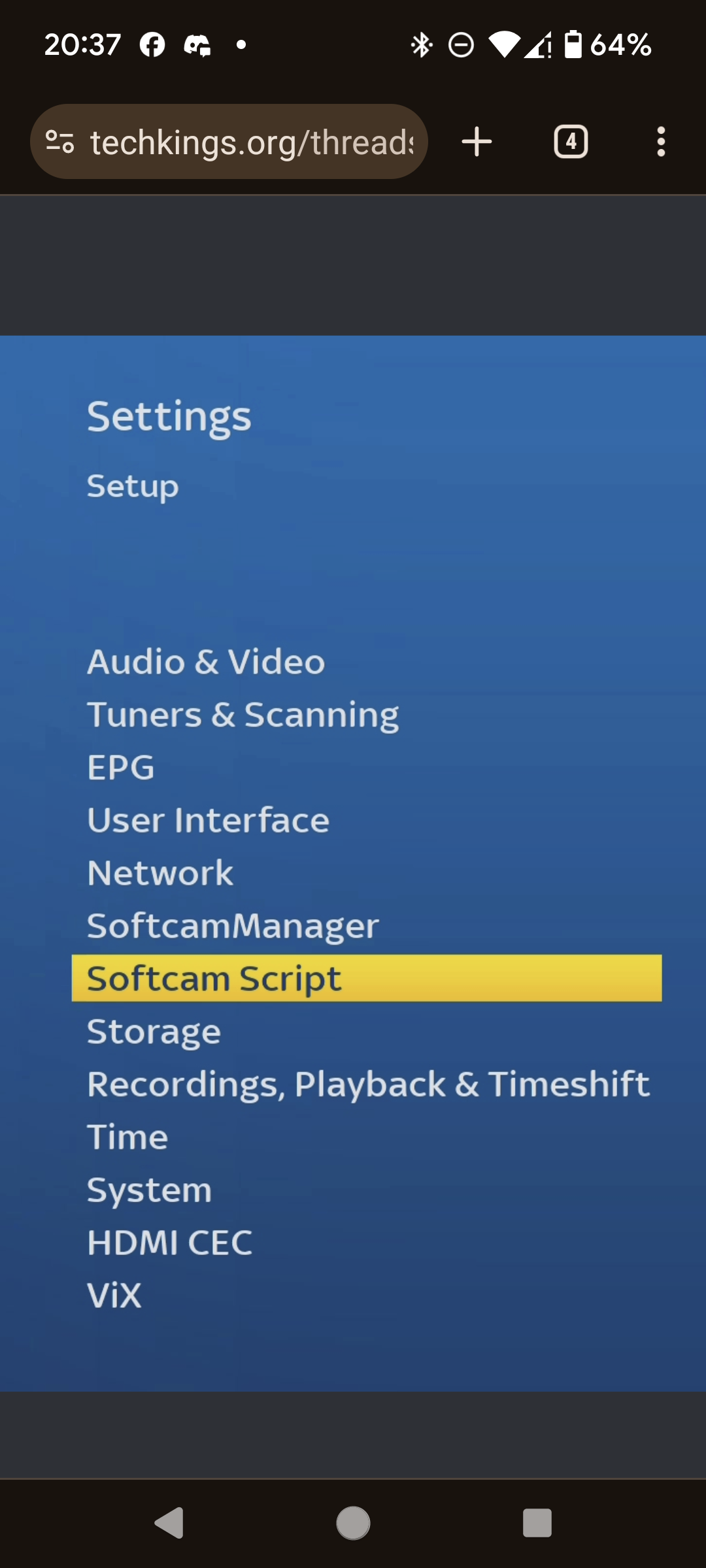The image size is (706, 1568).
Task: Tap the Android home navigation button
Action: (353, 1524)
